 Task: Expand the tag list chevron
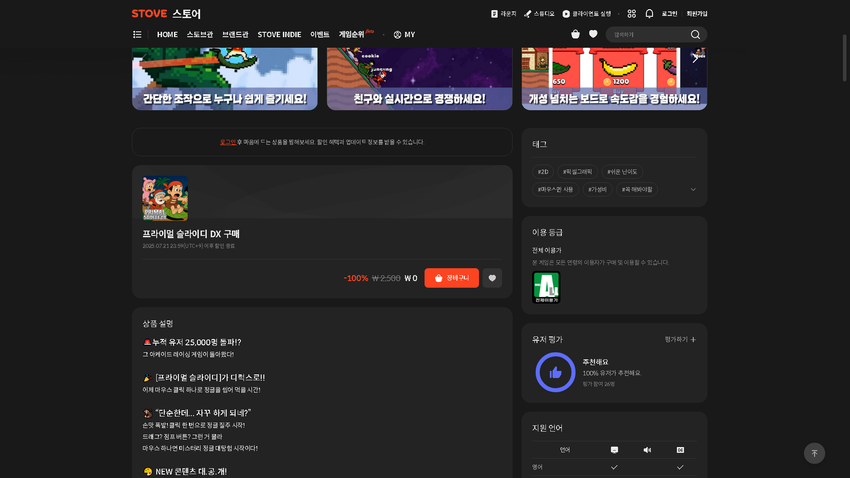[693, 190]
